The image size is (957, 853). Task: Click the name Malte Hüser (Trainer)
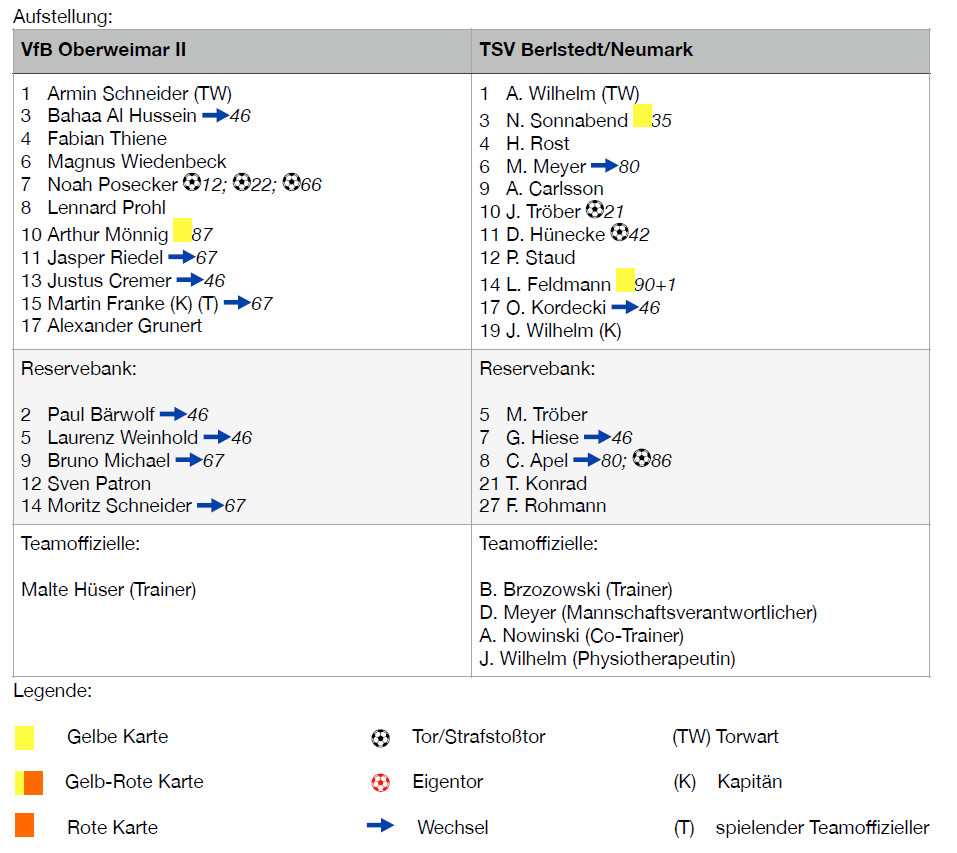coord(108,589)
